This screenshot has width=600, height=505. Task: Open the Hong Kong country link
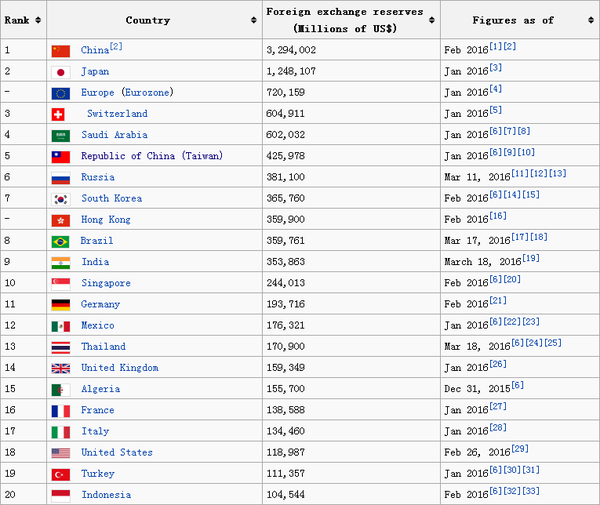tap(106, 220)
